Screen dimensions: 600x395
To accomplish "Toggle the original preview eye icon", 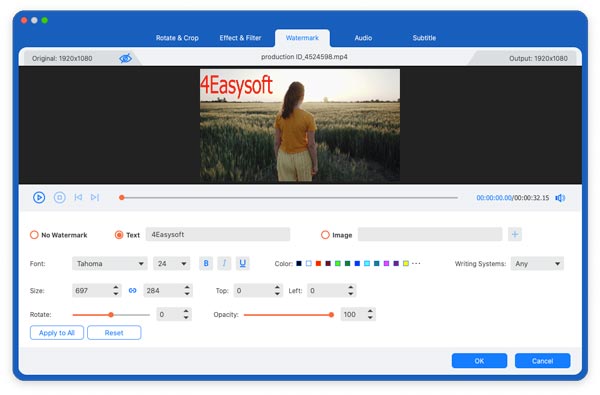I will click(126, 58).
